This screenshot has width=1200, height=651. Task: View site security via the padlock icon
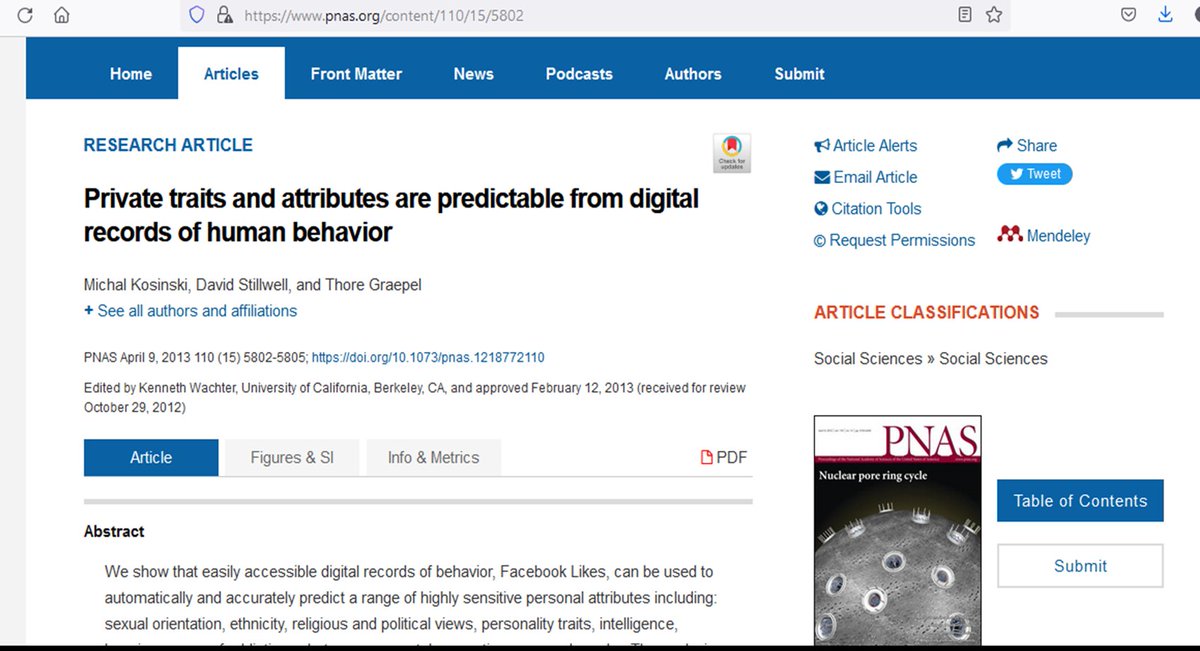point(224,15)
